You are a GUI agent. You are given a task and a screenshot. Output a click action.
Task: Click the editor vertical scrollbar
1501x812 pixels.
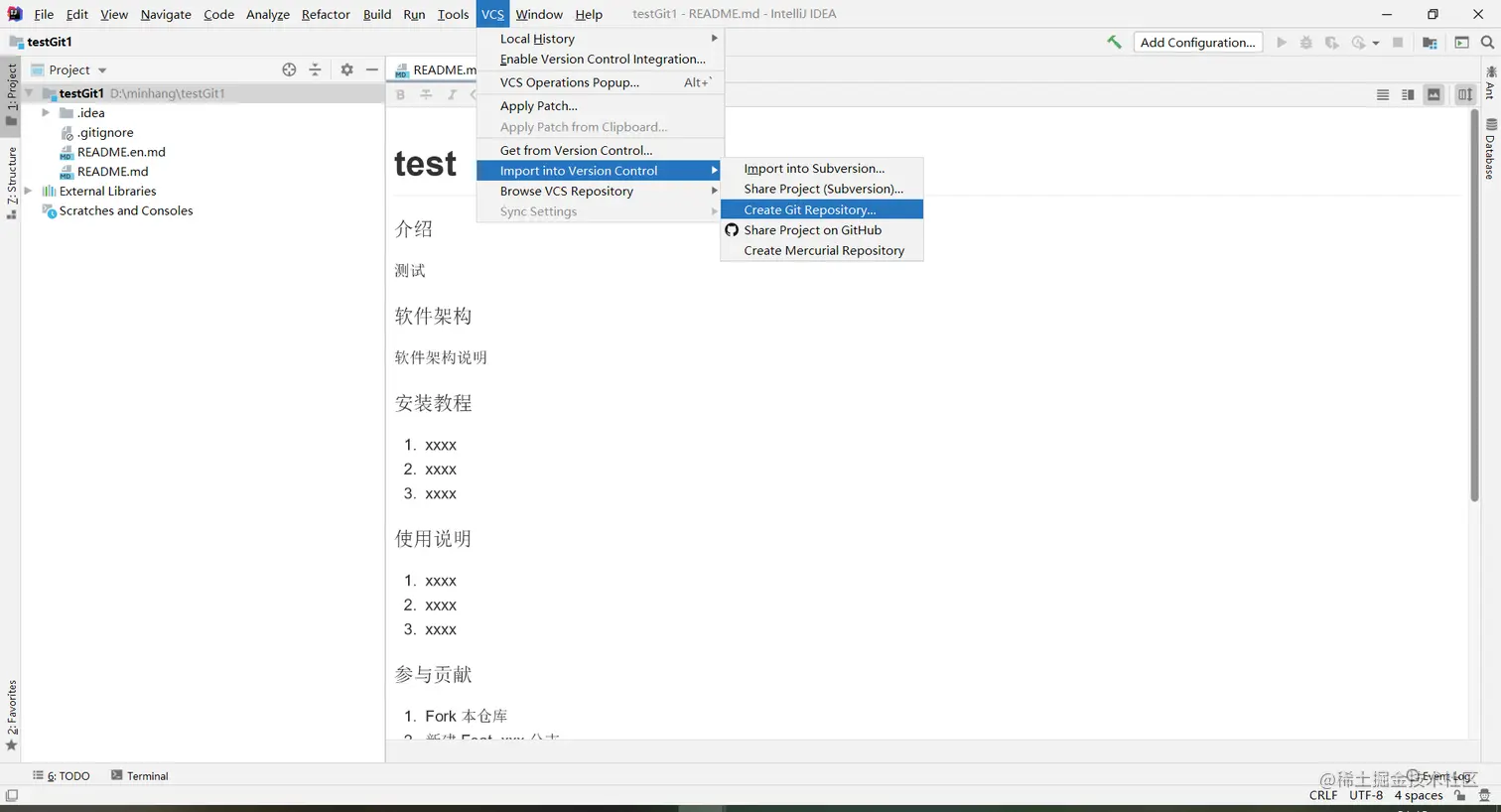(1474, 306)
